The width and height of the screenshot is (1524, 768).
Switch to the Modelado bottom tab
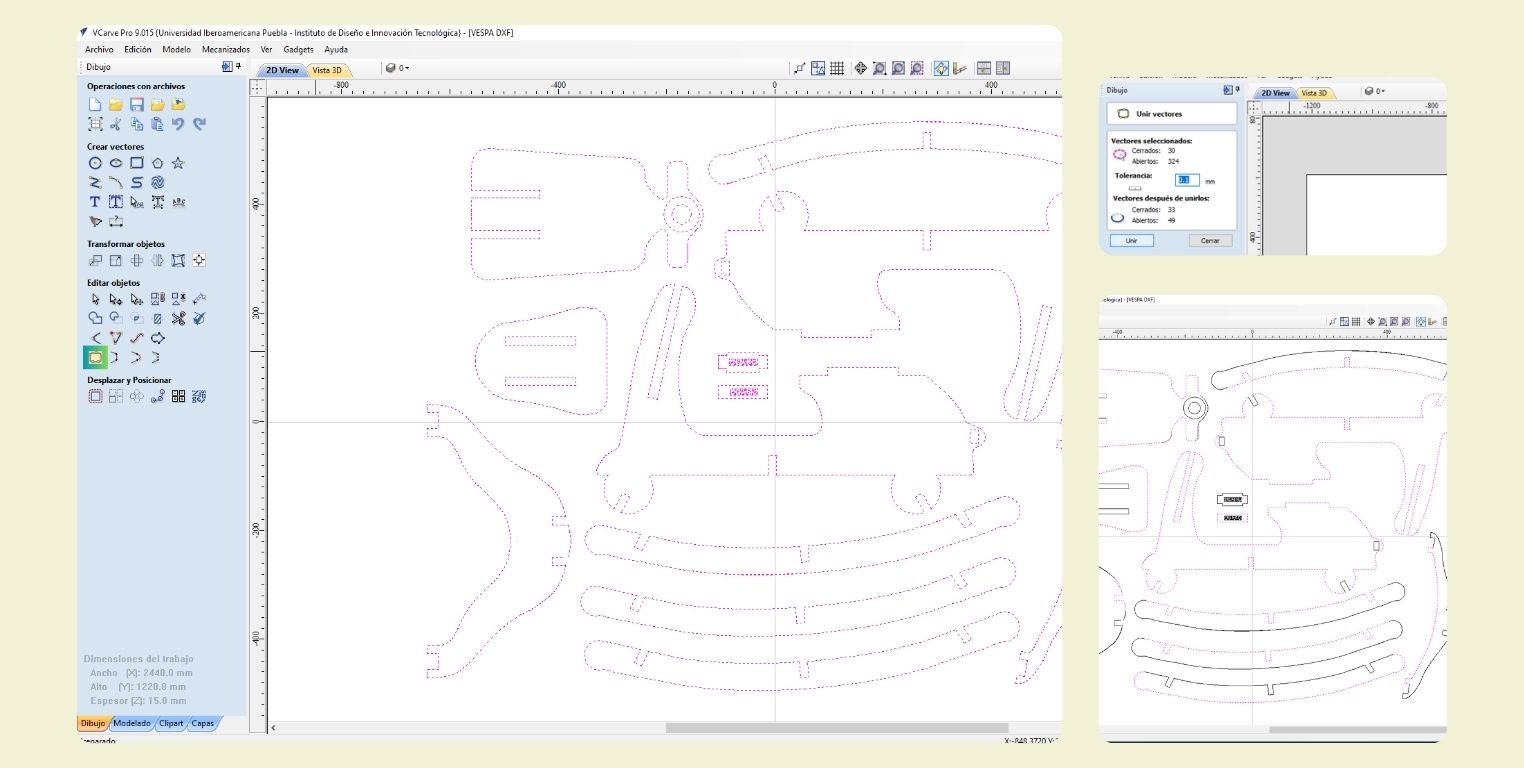coord(132,723)
